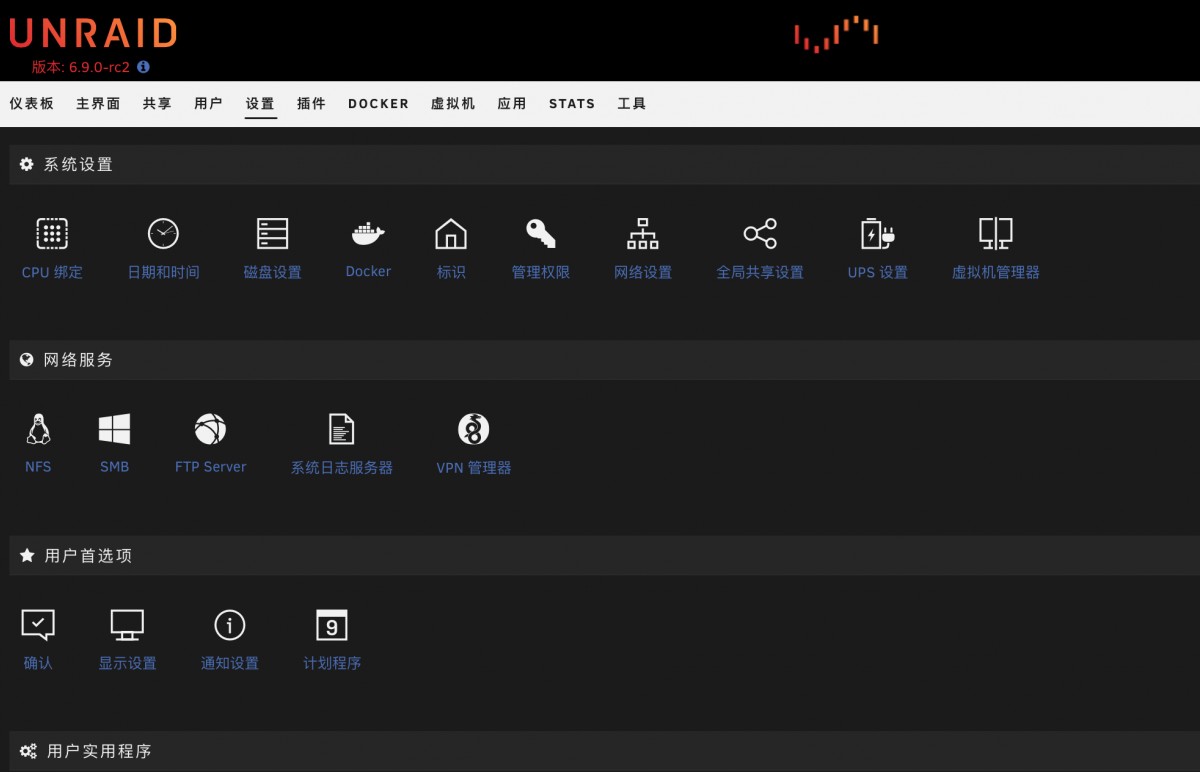
Task: Open the 磁盘设置 disk icon
Action: point(272,233)
